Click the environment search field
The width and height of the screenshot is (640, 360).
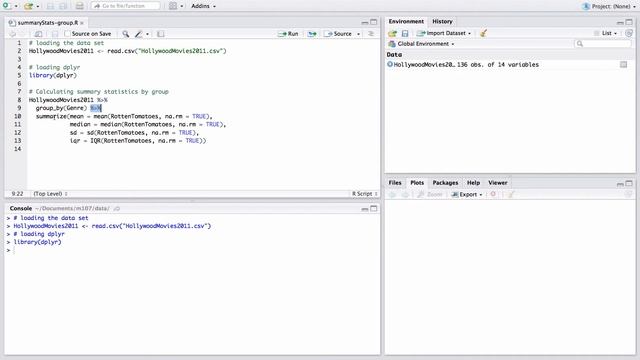point(602,44)
